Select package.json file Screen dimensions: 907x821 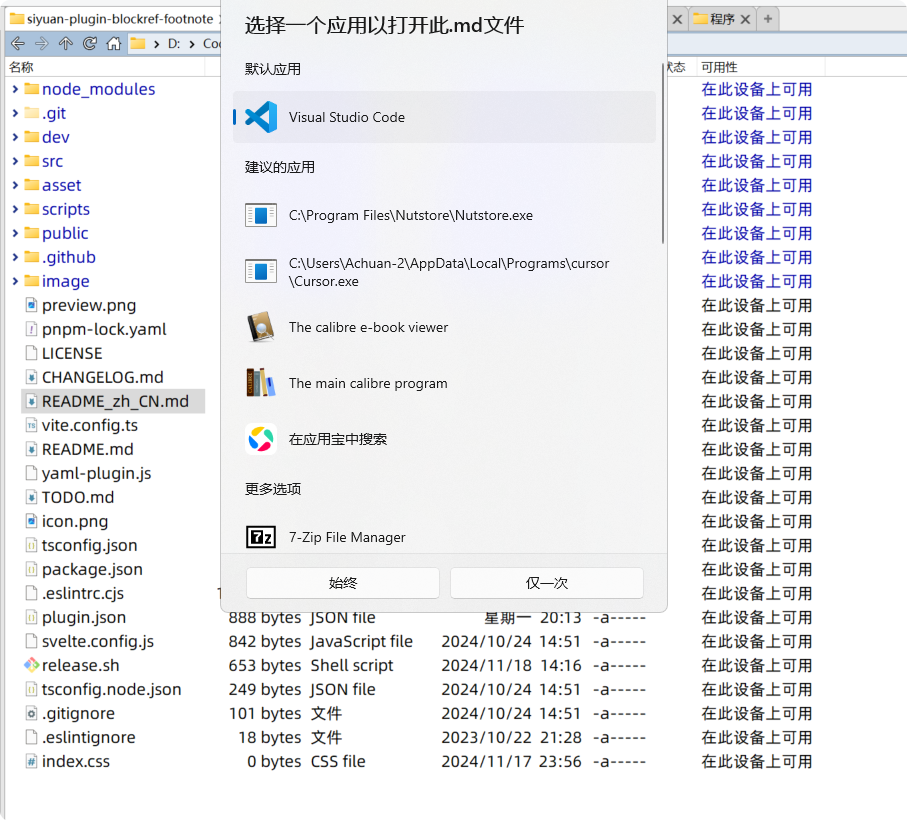tap(92, 569)
